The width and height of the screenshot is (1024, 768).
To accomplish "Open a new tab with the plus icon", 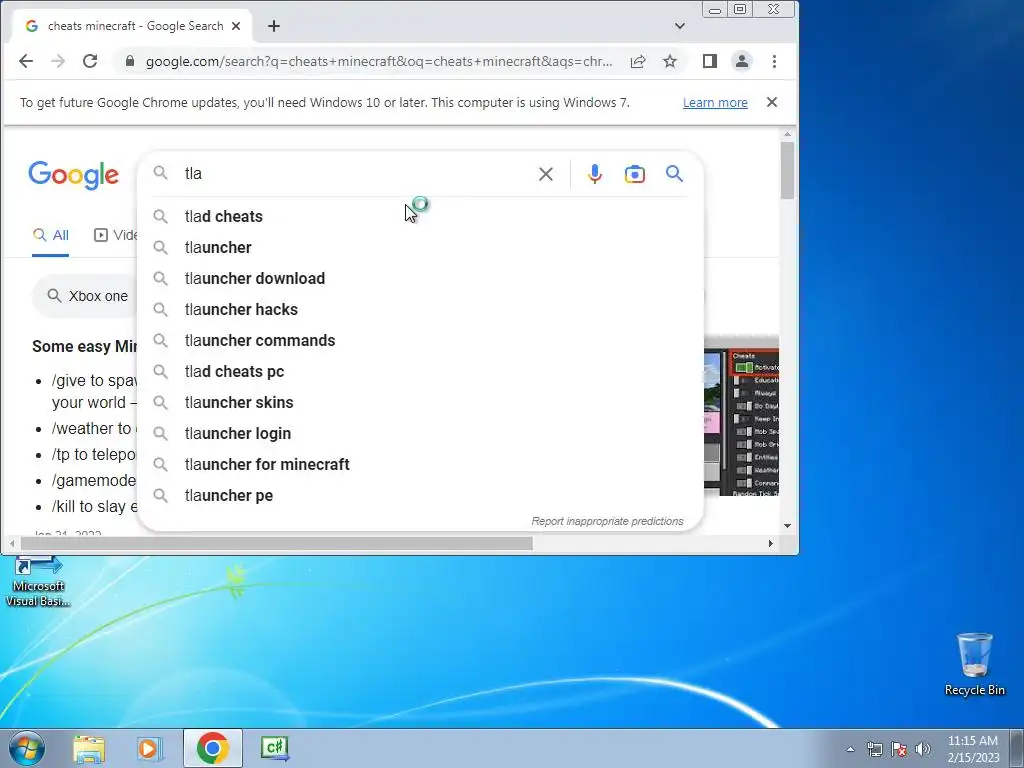I will click(274, 26).
